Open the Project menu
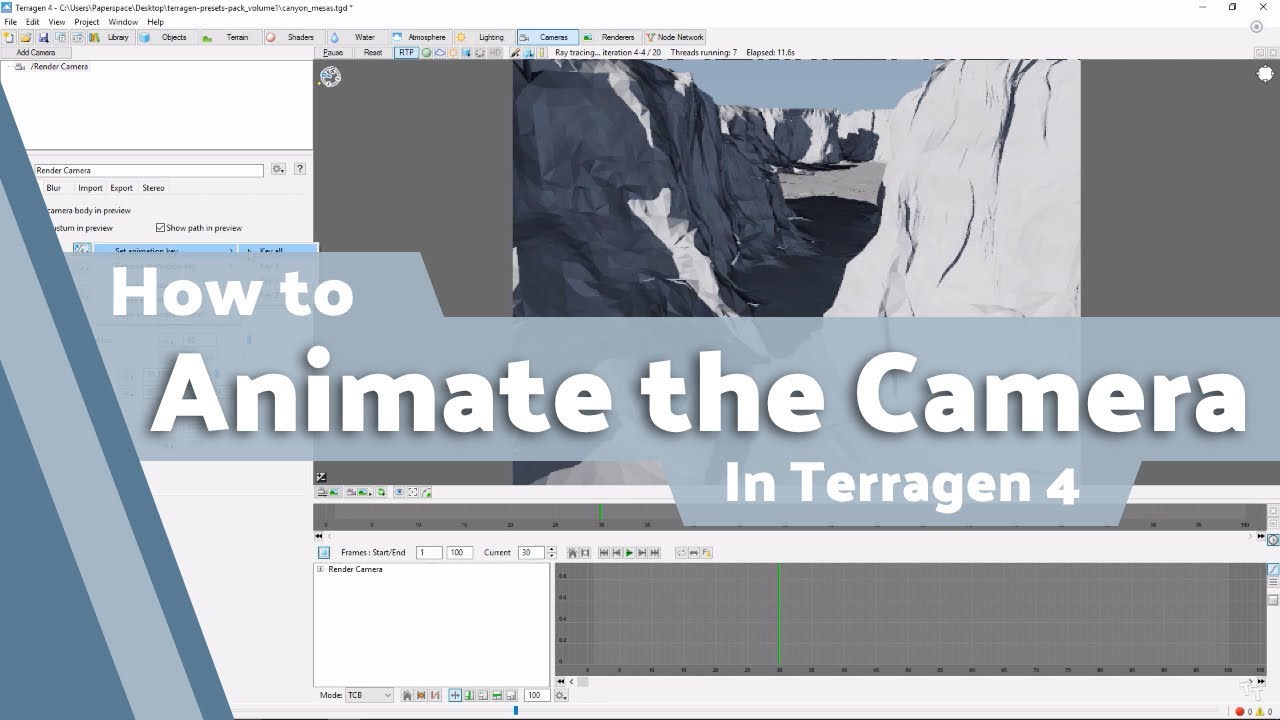 pyautogui.click(x=87, y=21)
